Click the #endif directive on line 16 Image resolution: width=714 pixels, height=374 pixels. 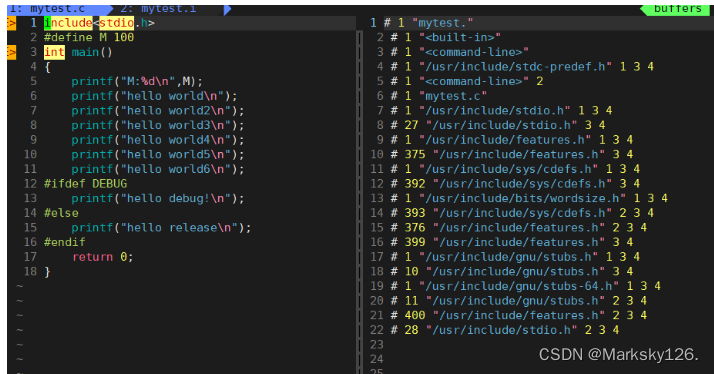click(64, 242)
